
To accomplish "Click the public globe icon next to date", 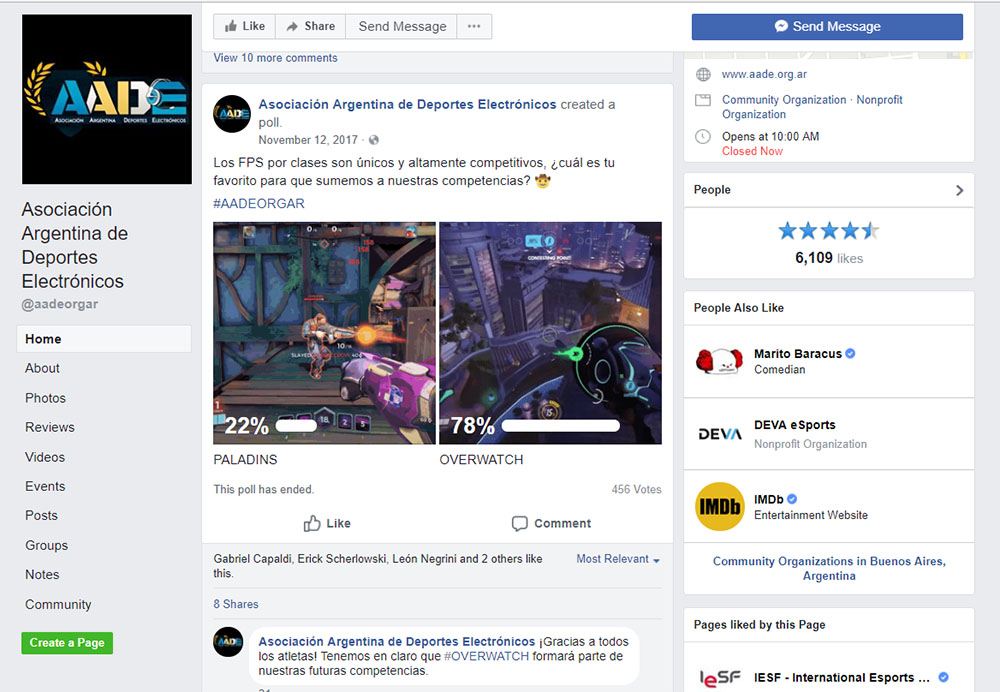I will click(374, 140).
